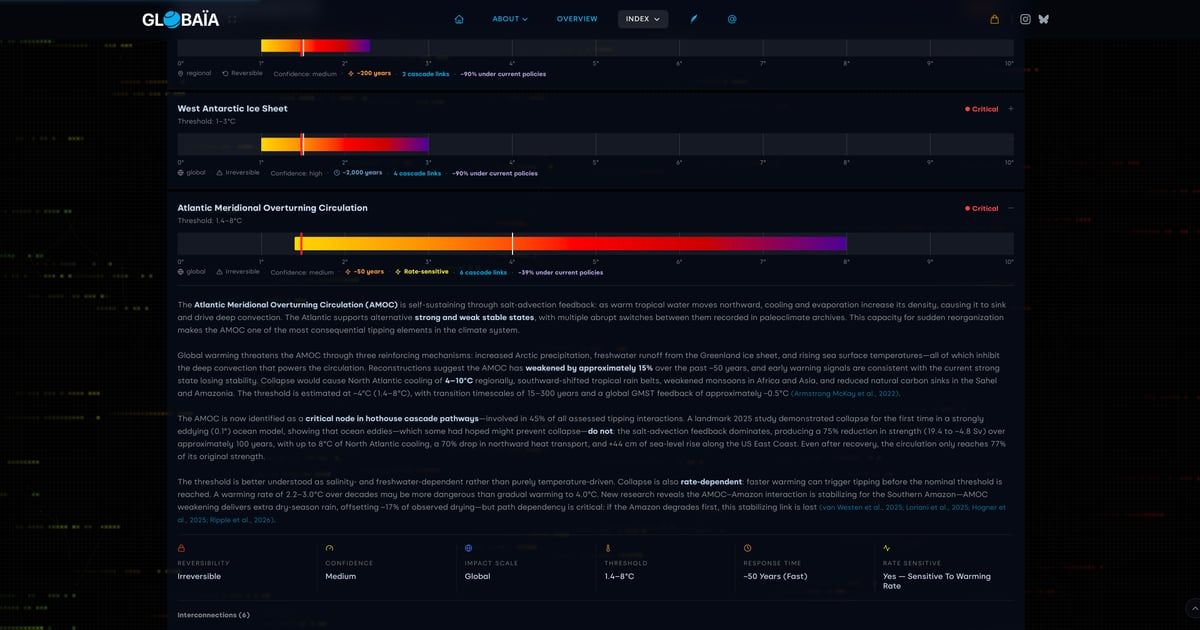Click the West Antarctic Ice Sheet title
This screenshot has height=630, width=1200.
[232, 108]
